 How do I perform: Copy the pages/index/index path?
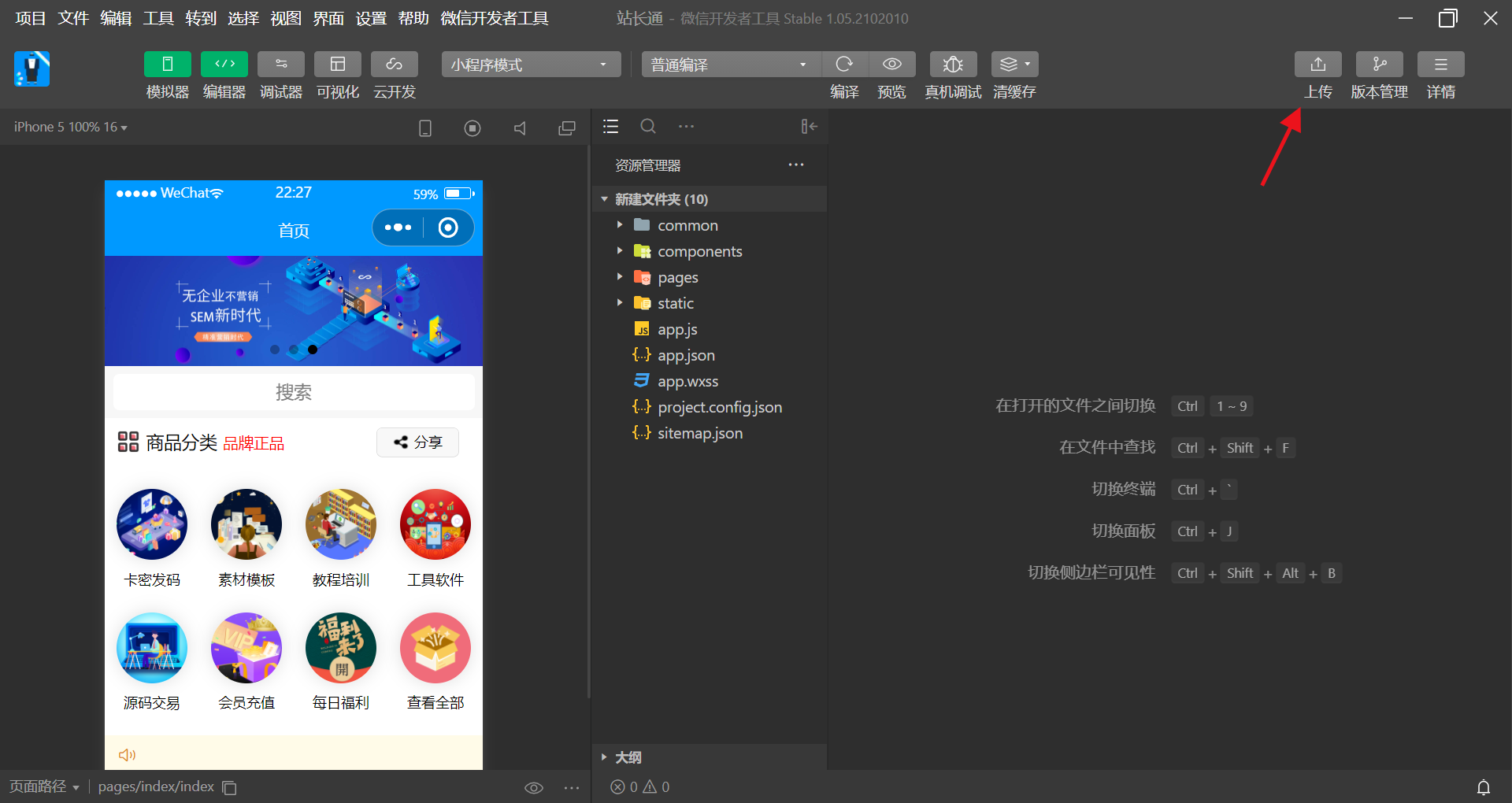click(x=230, y=787)
